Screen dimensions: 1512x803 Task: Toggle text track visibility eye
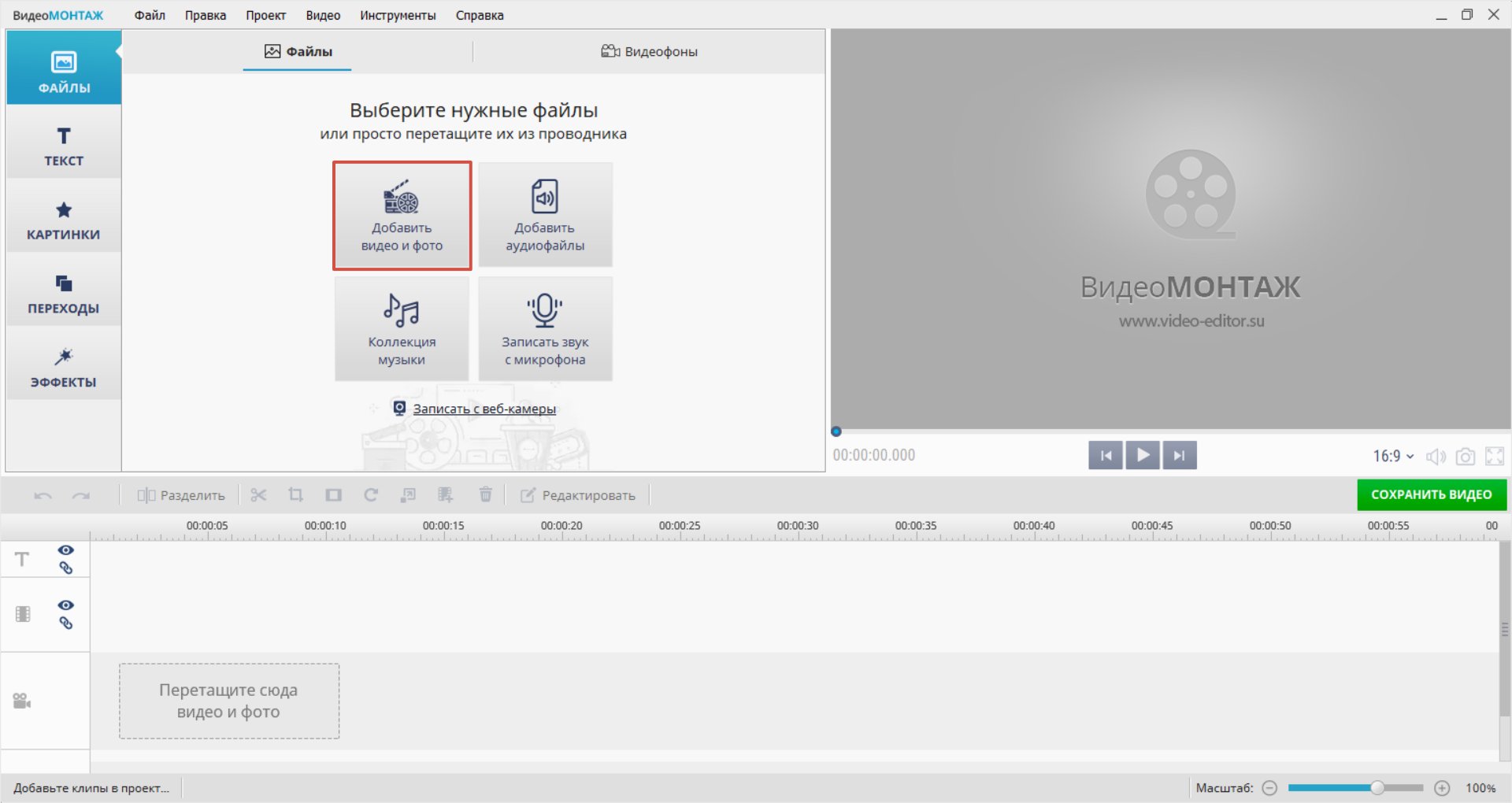pyautogui.click(x=66, y=550)
